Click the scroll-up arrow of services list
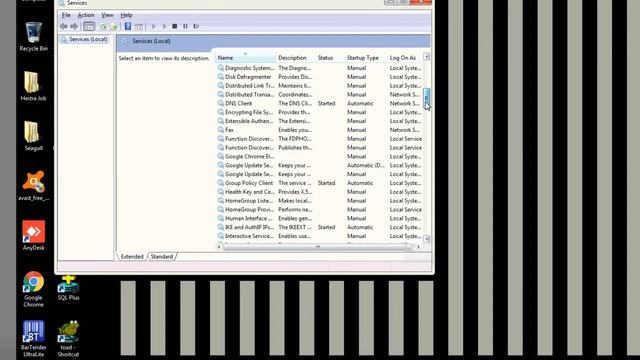This screenshot has height=360, width=640. (x=427, y=57)
